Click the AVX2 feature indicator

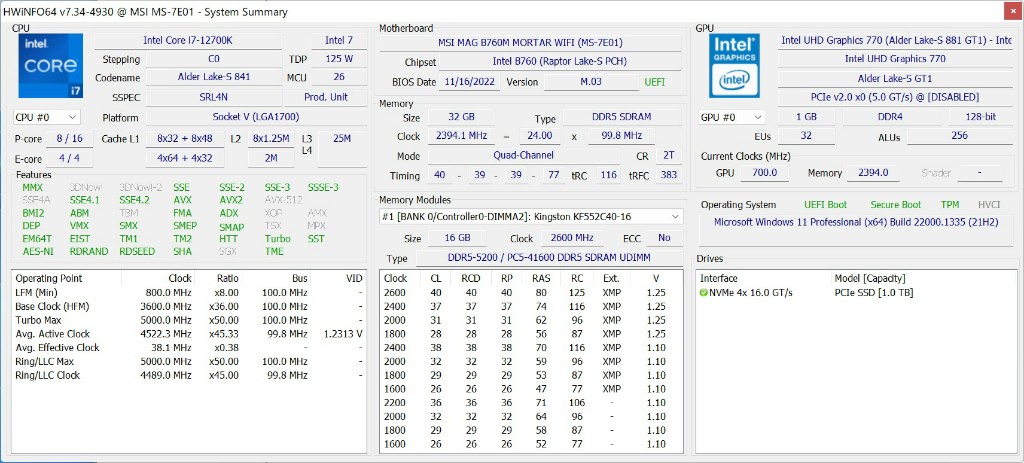click(x=231, y=199)
